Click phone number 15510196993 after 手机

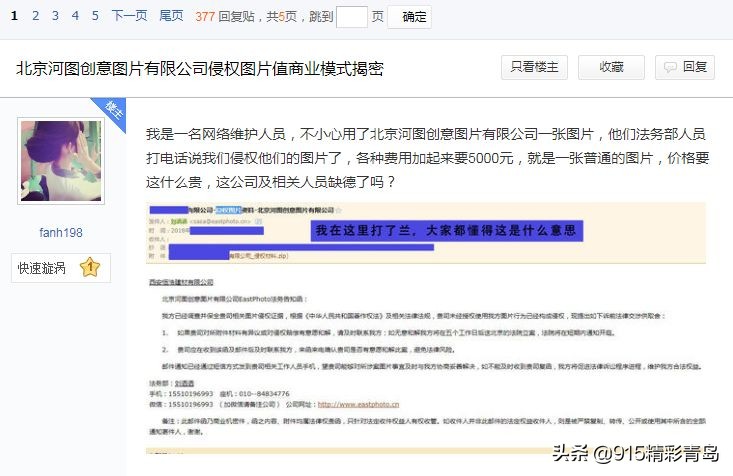191,394
